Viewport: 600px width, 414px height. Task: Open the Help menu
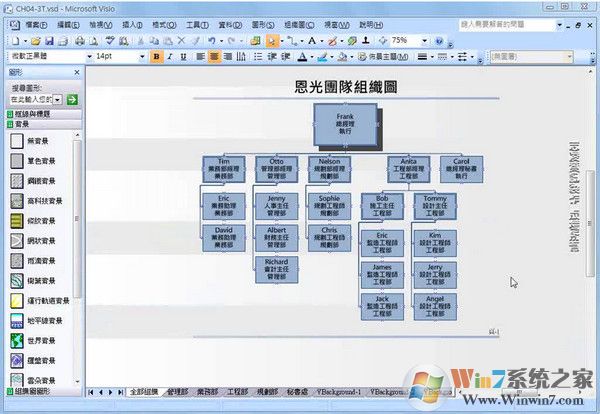click(x=371, y=25)
